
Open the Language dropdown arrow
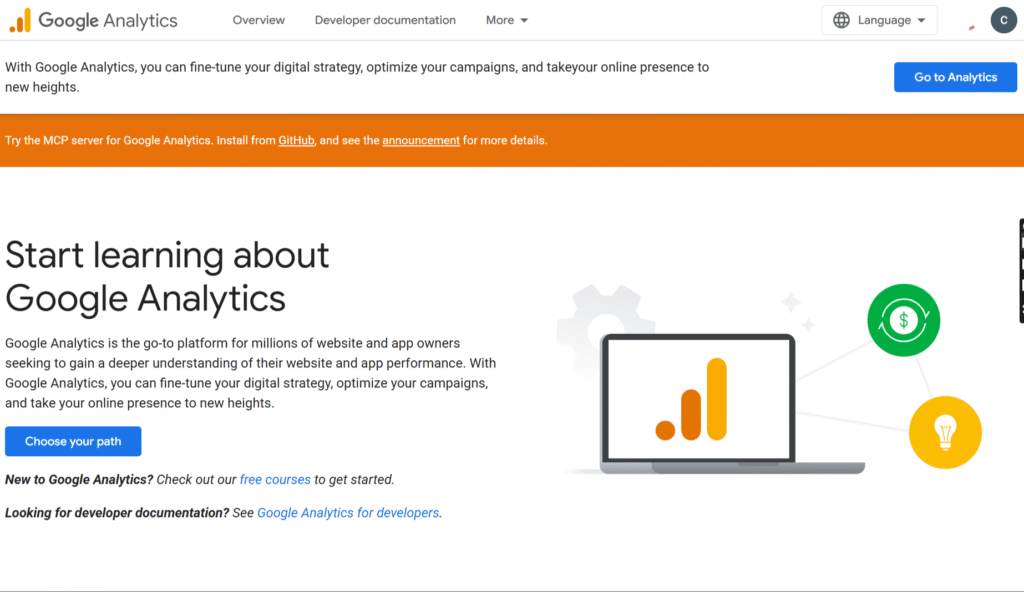(921, 21)
